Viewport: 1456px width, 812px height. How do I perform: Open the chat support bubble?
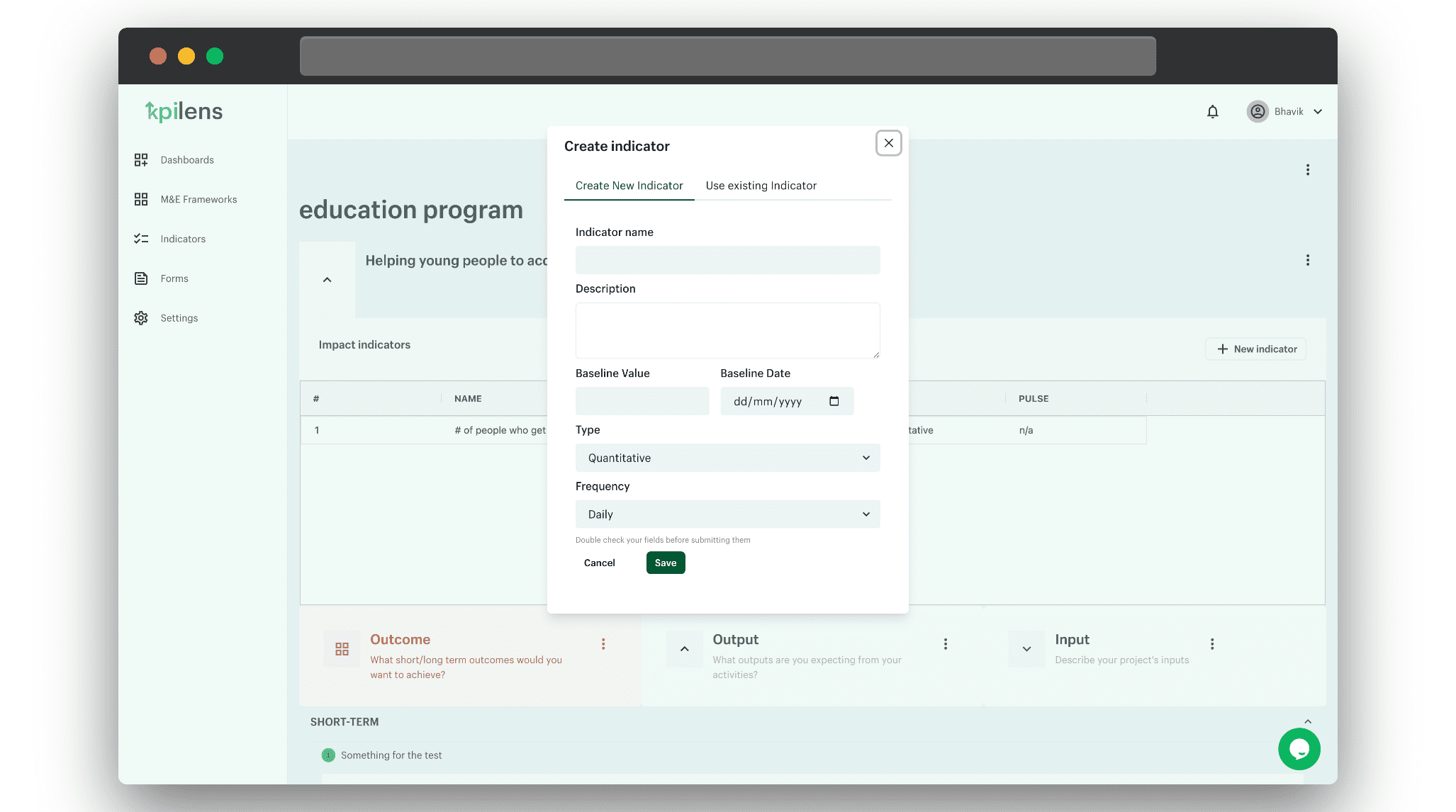[1299, 749]
